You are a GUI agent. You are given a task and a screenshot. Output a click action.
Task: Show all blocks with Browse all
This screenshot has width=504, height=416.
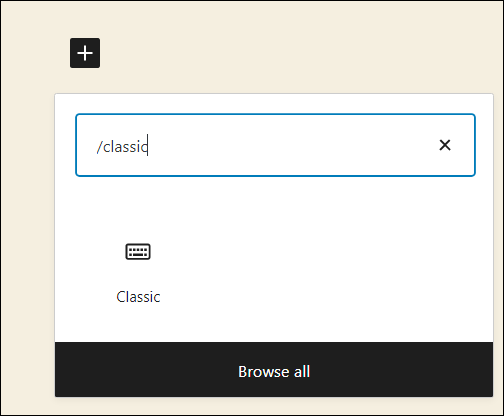[x=274, y=369]
